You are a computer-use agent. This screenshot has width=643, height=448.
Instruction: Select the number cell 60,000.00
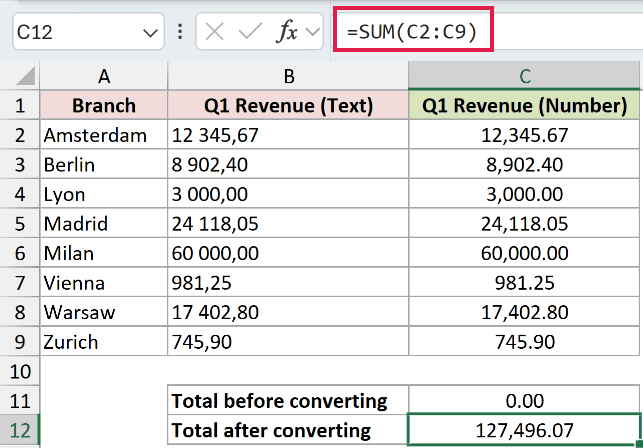point(524,253)
